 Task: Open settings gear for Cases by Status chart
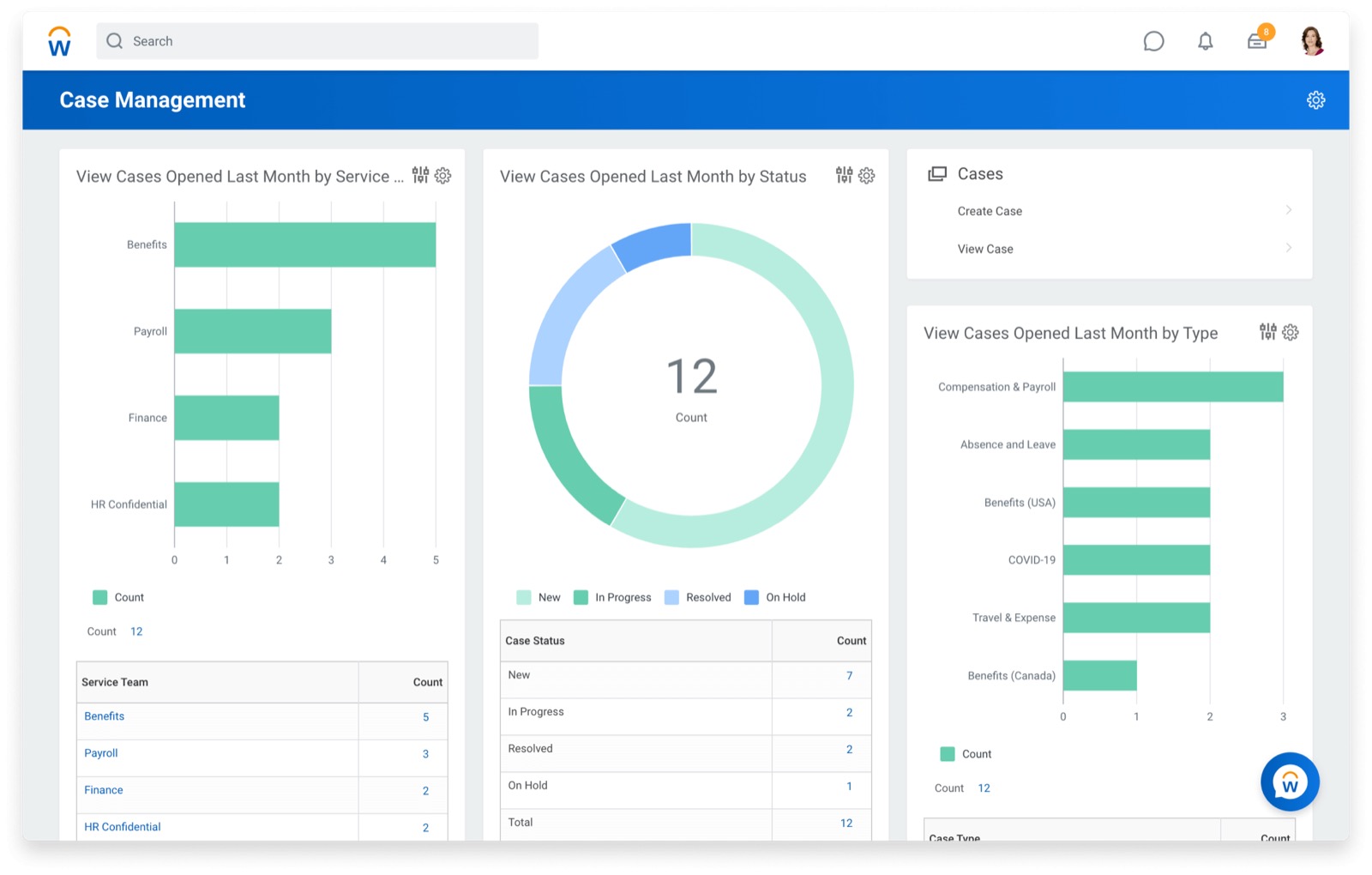click(867, 175)
